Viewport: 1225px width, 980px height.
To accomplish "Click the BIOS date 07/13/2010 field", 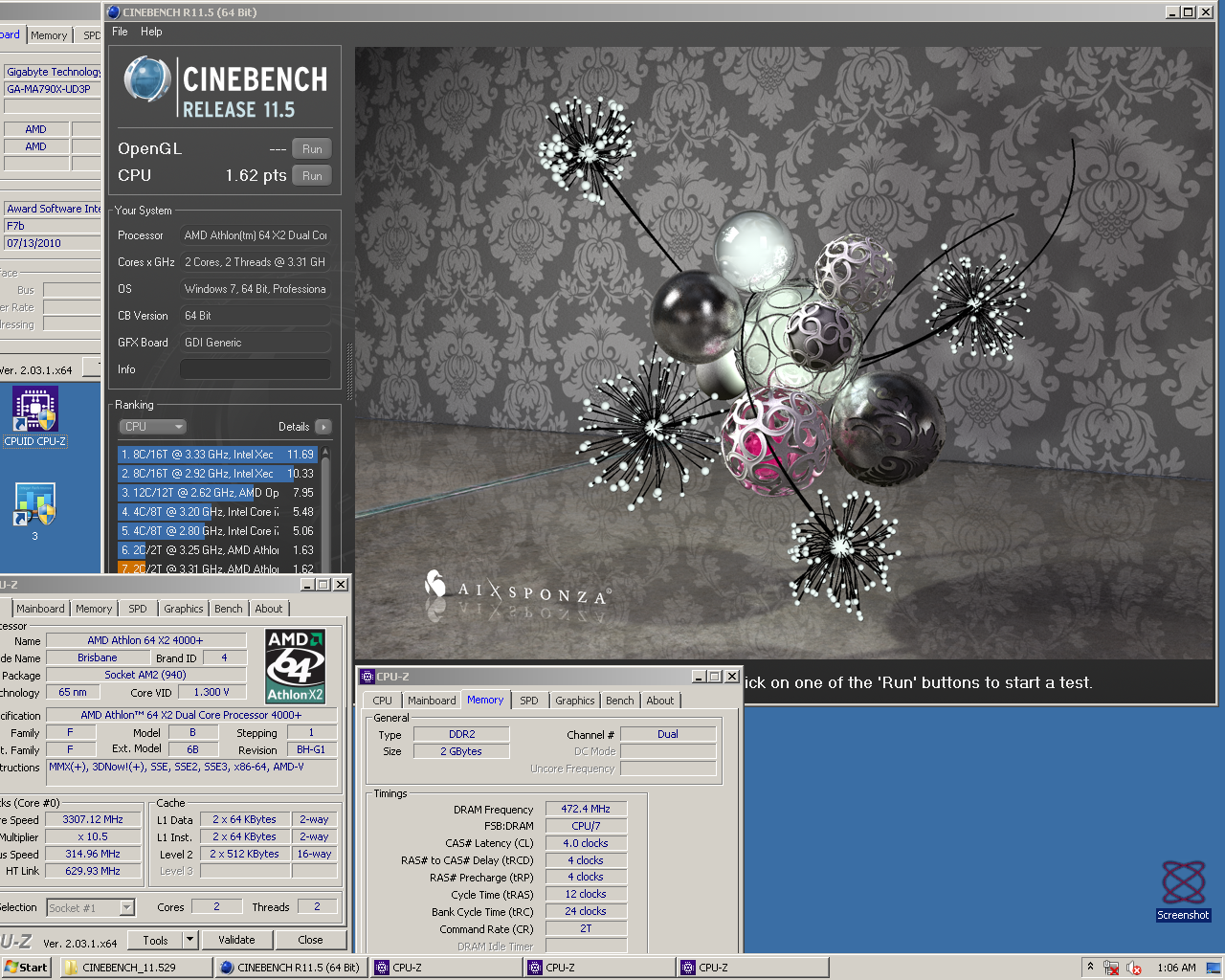I will 53,243.
